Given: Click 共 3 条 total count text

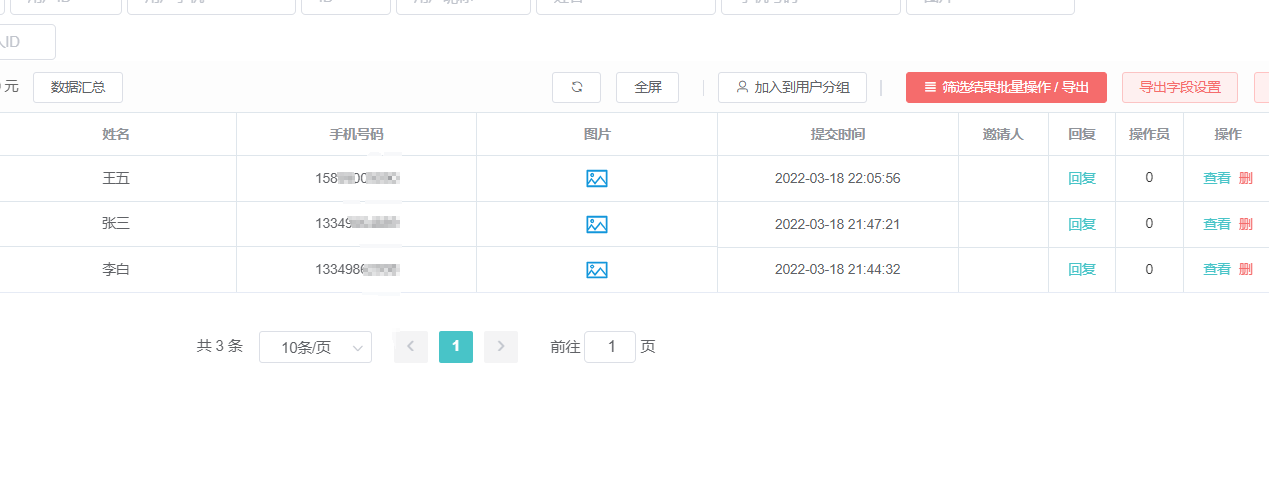Looking at the screenshot, I should coord(220,346).
